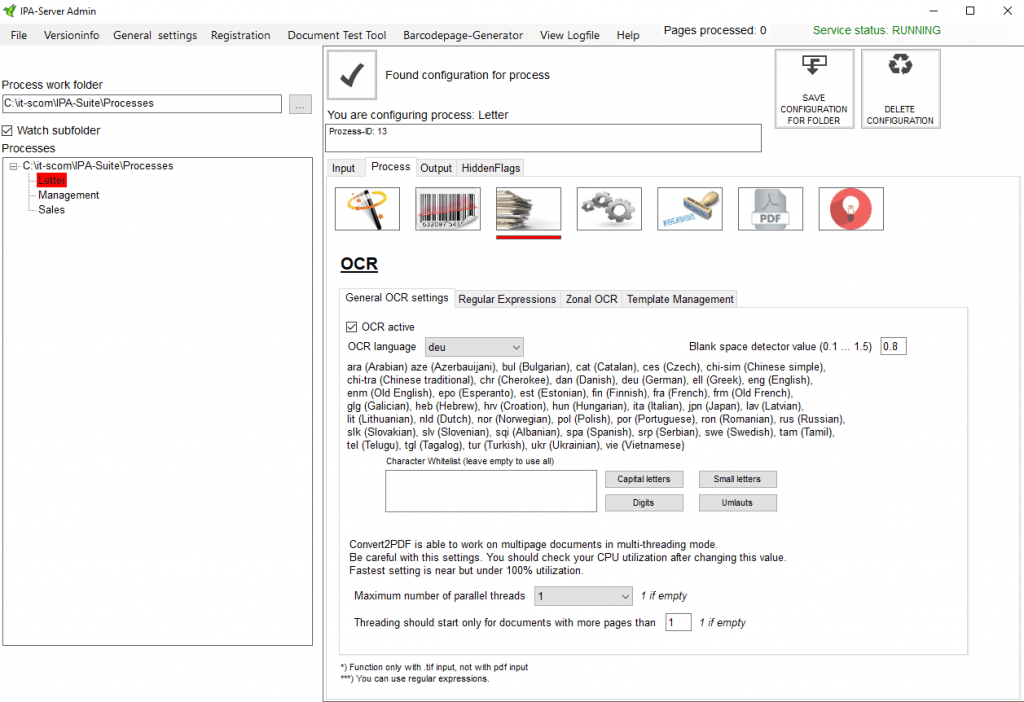The width and height of the screenshot is (1024, 702).
Task: Click the Capital letters button
Action: pyautogui.click(x=643, y=479)
